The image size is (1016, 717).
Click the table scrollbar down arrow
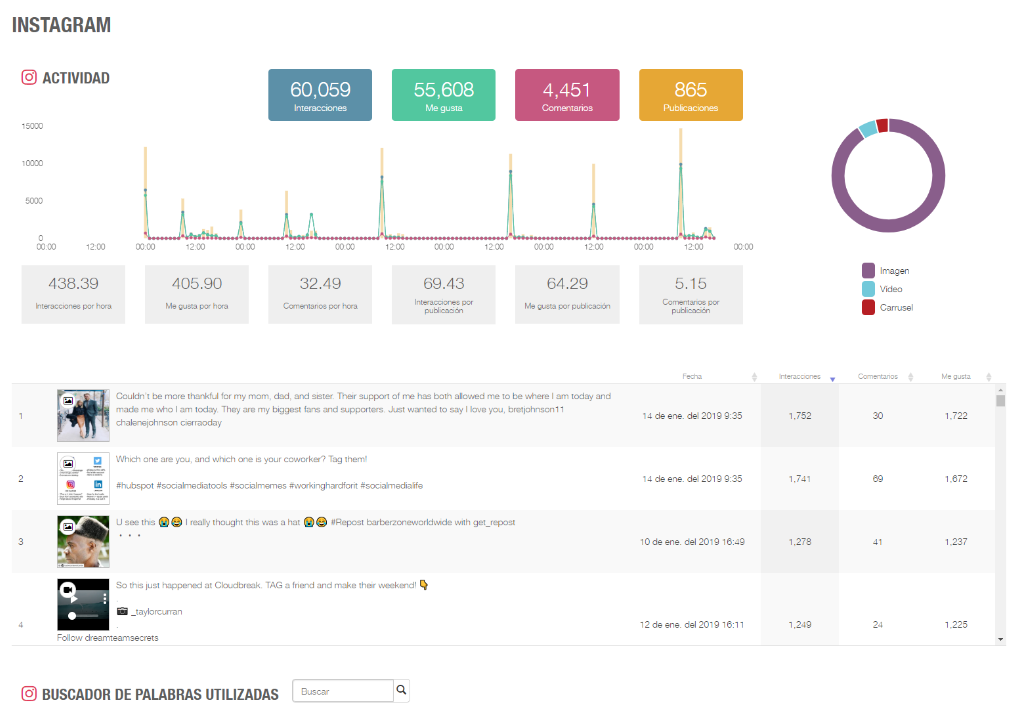pyautogui.click(x=1000, y=639)
